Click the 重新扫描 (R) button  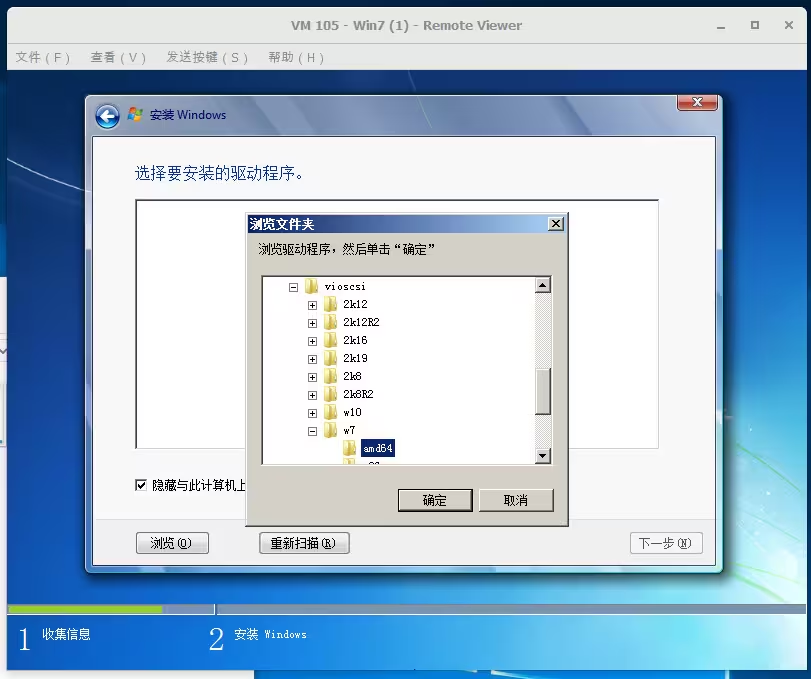click(x=304, y=543)
